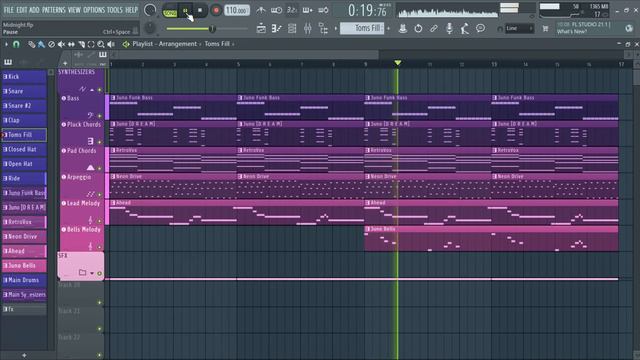Click the red Record button
This screenshot has width=640, height=360.
(x=216, y=11)
